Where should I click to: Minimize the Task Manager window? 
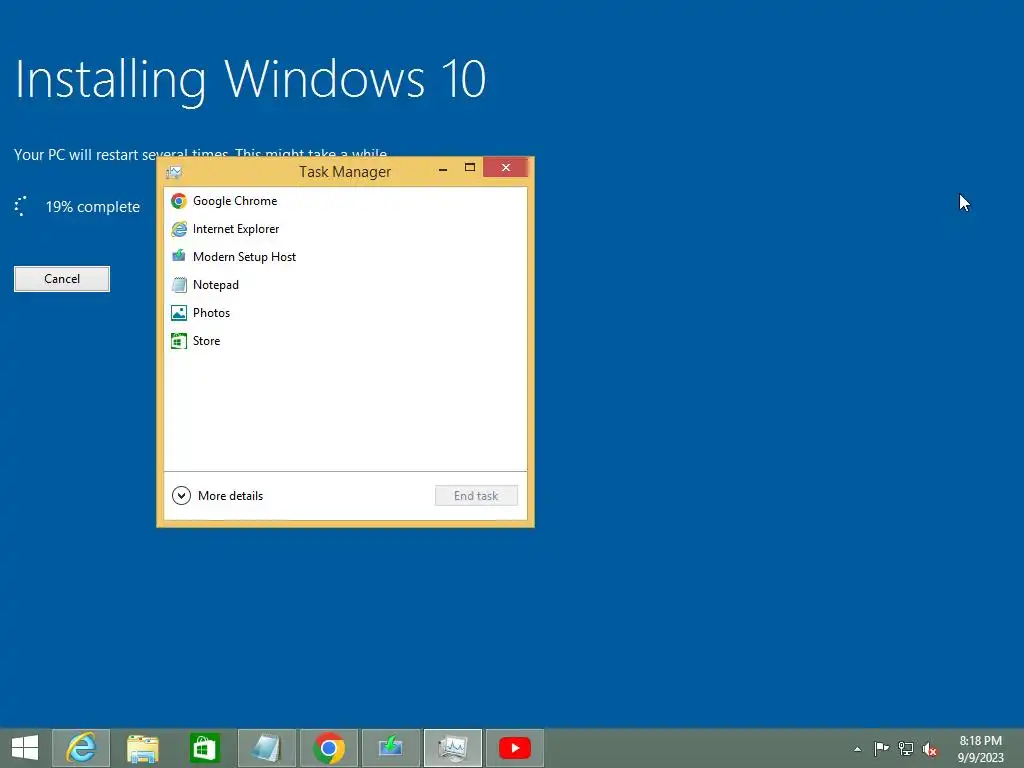[x=443, y=168]
